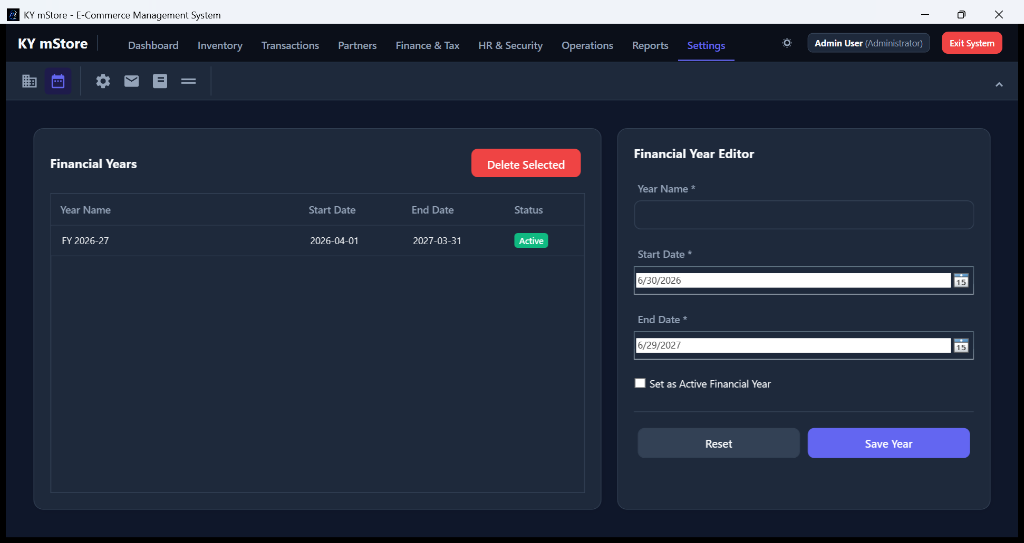Screen dimensions: 1024x543
Task: Click the Start Date field showing 6/30/2026
Action: click(793, 280)
